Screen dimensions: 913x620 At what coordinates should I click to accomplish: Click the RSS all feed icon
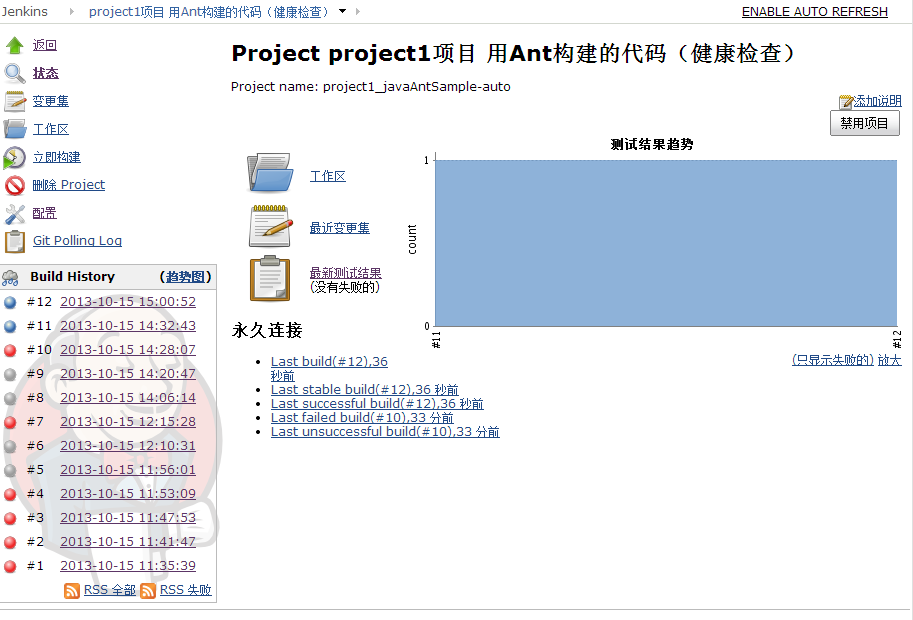click(x=72, y=591)
